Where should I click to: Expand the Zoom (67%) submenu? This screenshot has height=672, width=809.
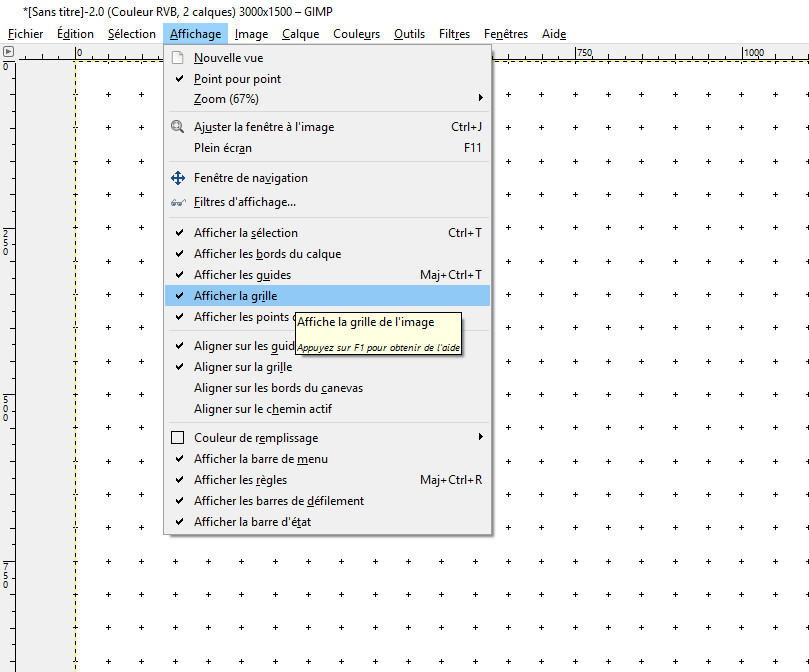click(x=327, y=99)
